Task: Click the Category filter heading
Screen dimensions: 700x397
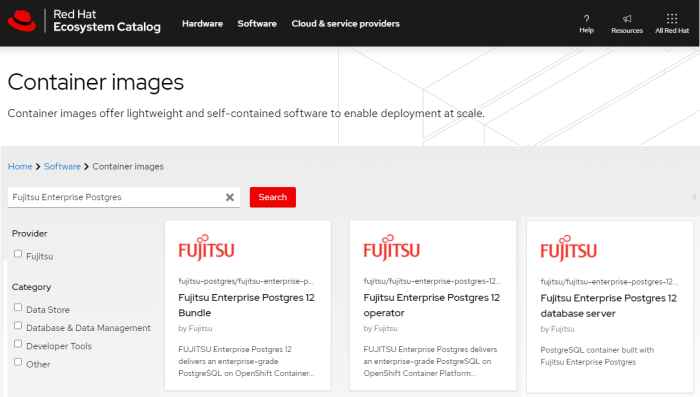Action: (31, 287)
